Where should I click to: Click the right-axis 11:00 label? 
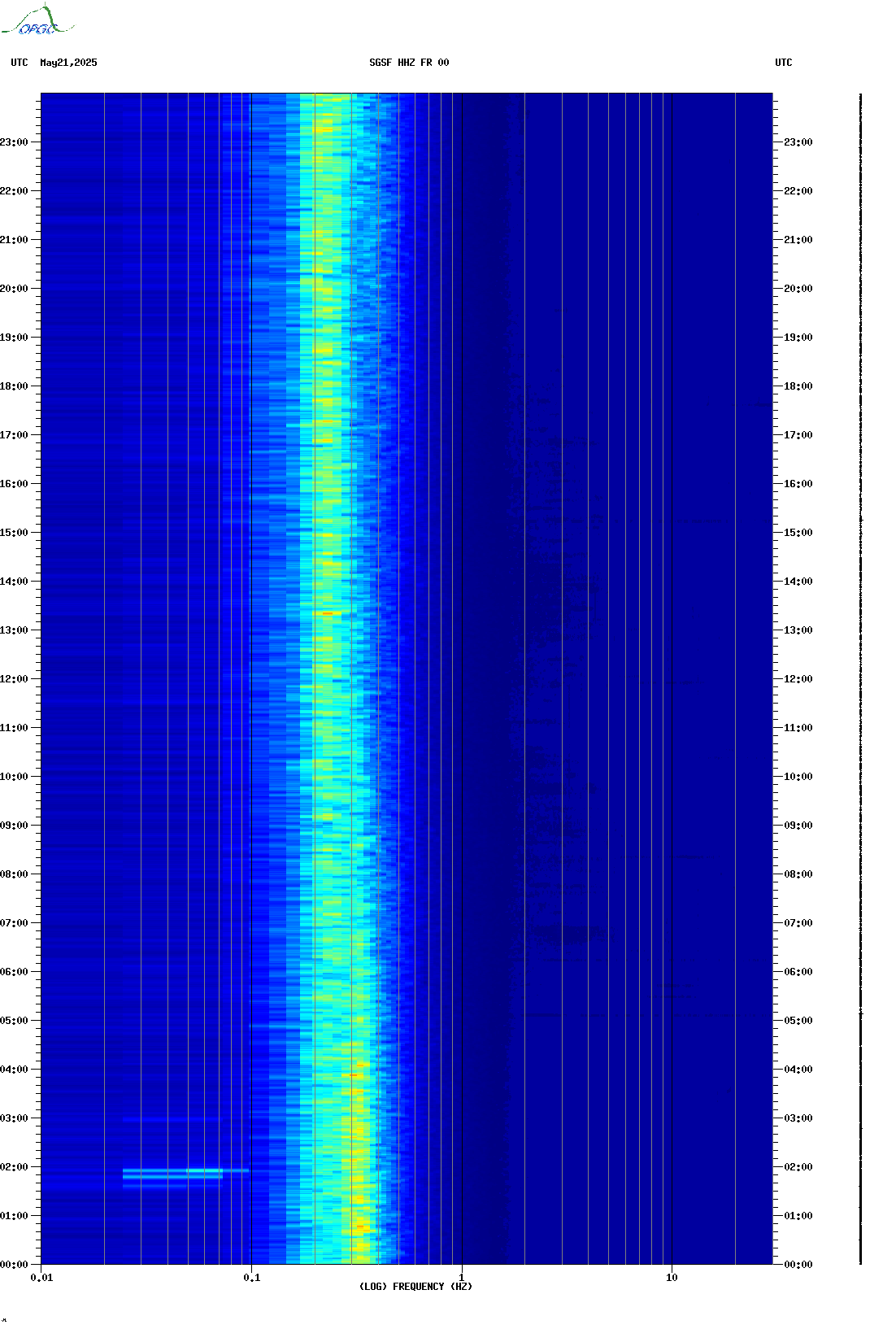click(798, 728)
